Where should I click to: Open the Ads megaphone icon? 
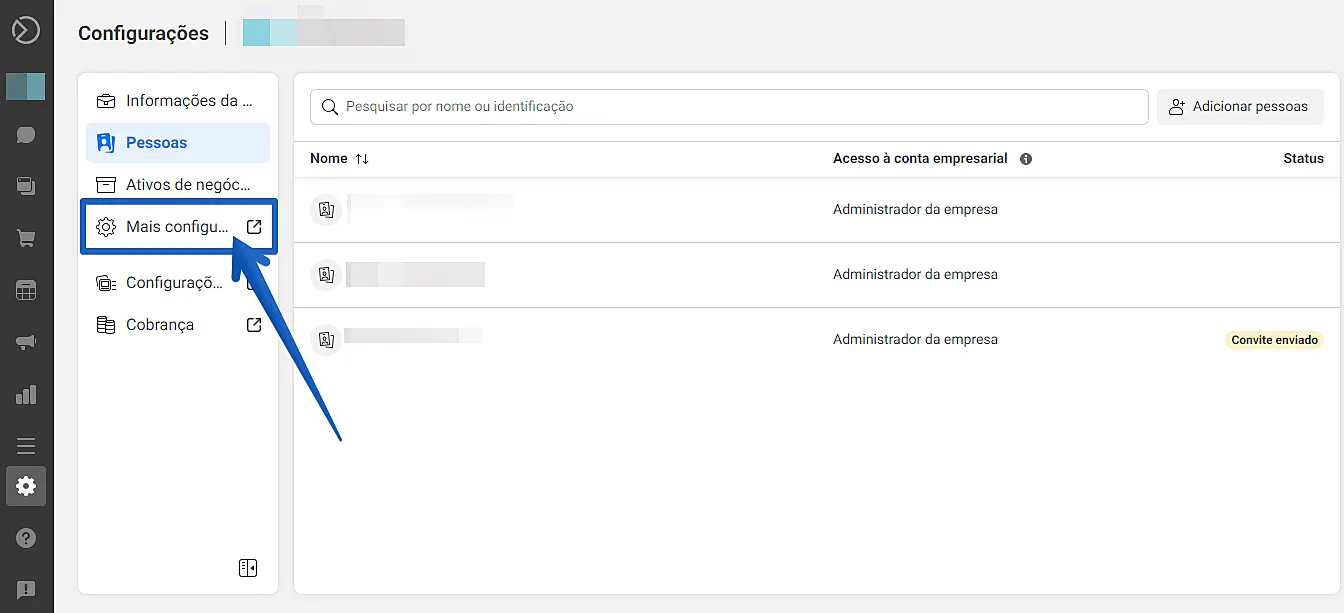point(26,342)
